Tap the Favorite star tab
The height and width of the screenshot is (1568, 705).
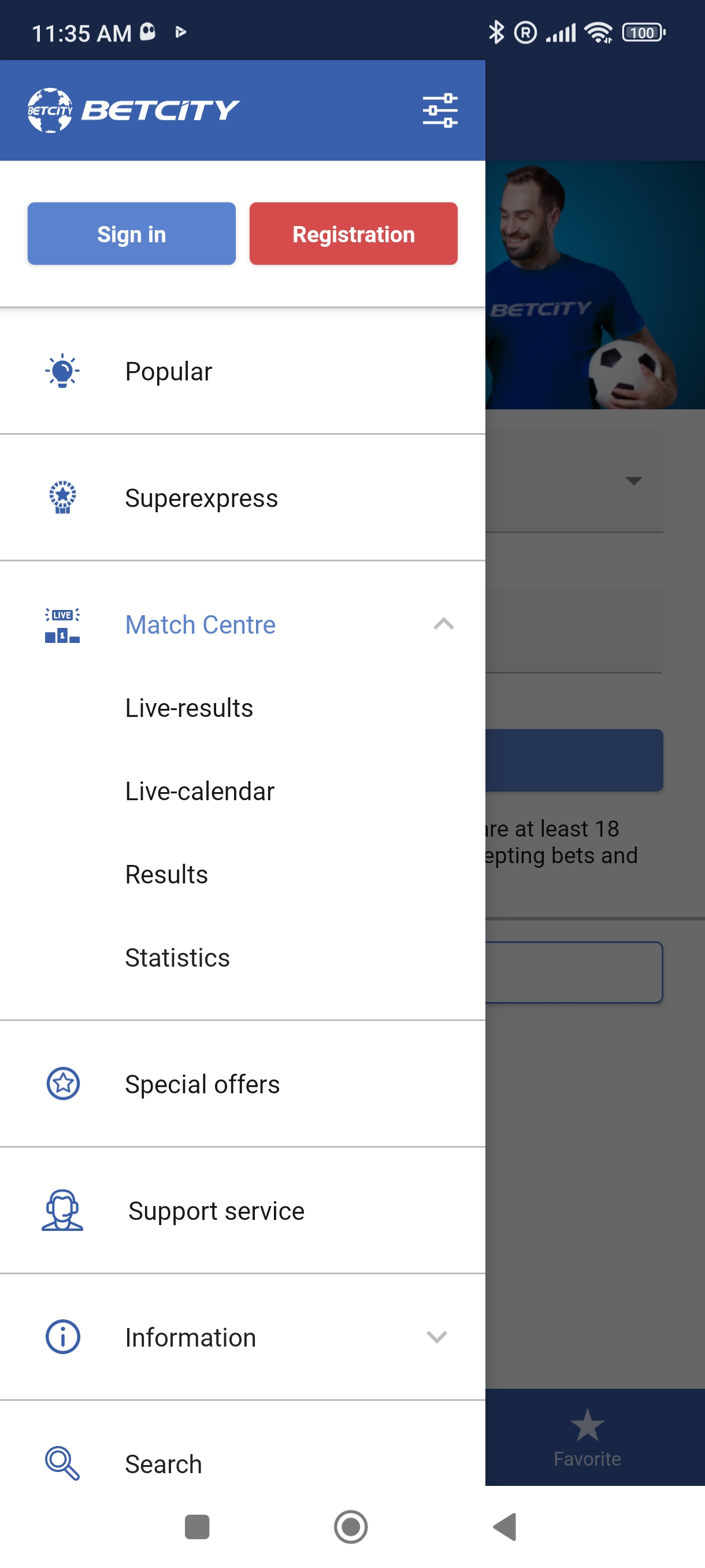point(587,1438)
